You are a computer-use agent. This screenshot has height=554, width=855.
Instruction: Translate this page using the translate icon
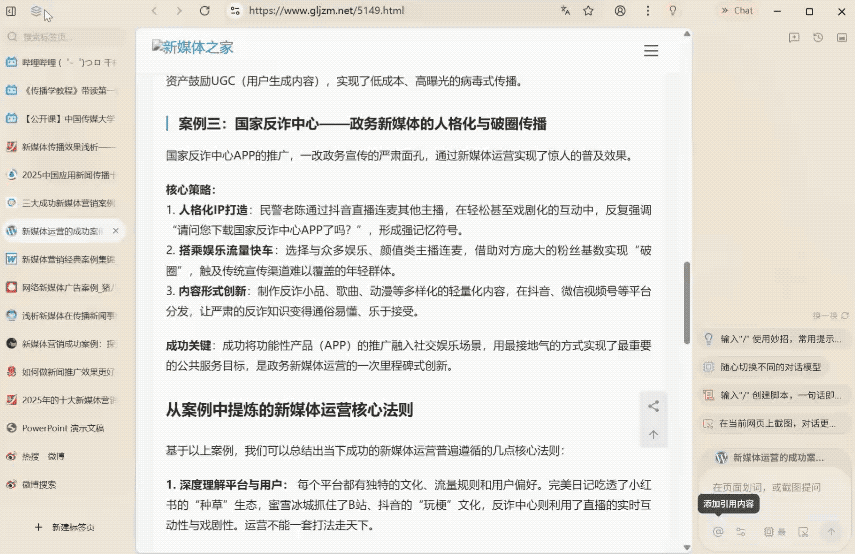[565, 11]
